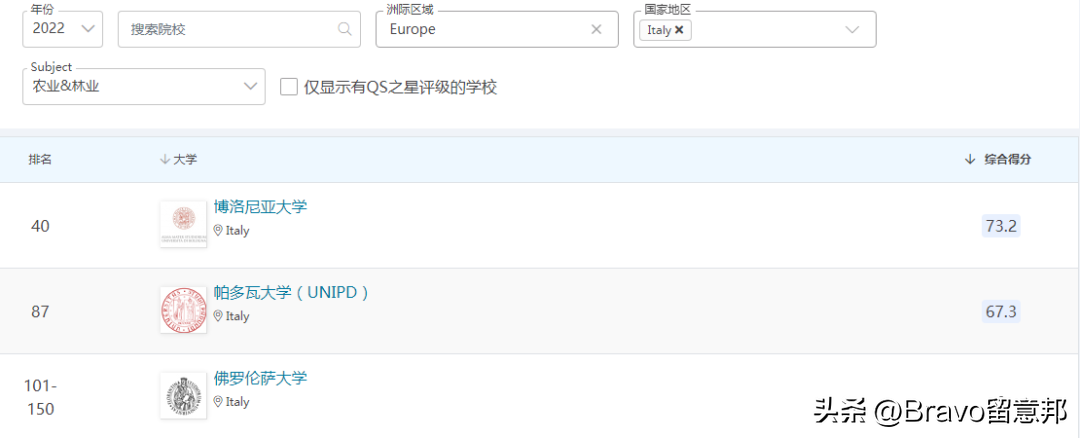
Task: Click location pin icon under 佛罗伦萨大学
Action: click(x=218, y=402)
